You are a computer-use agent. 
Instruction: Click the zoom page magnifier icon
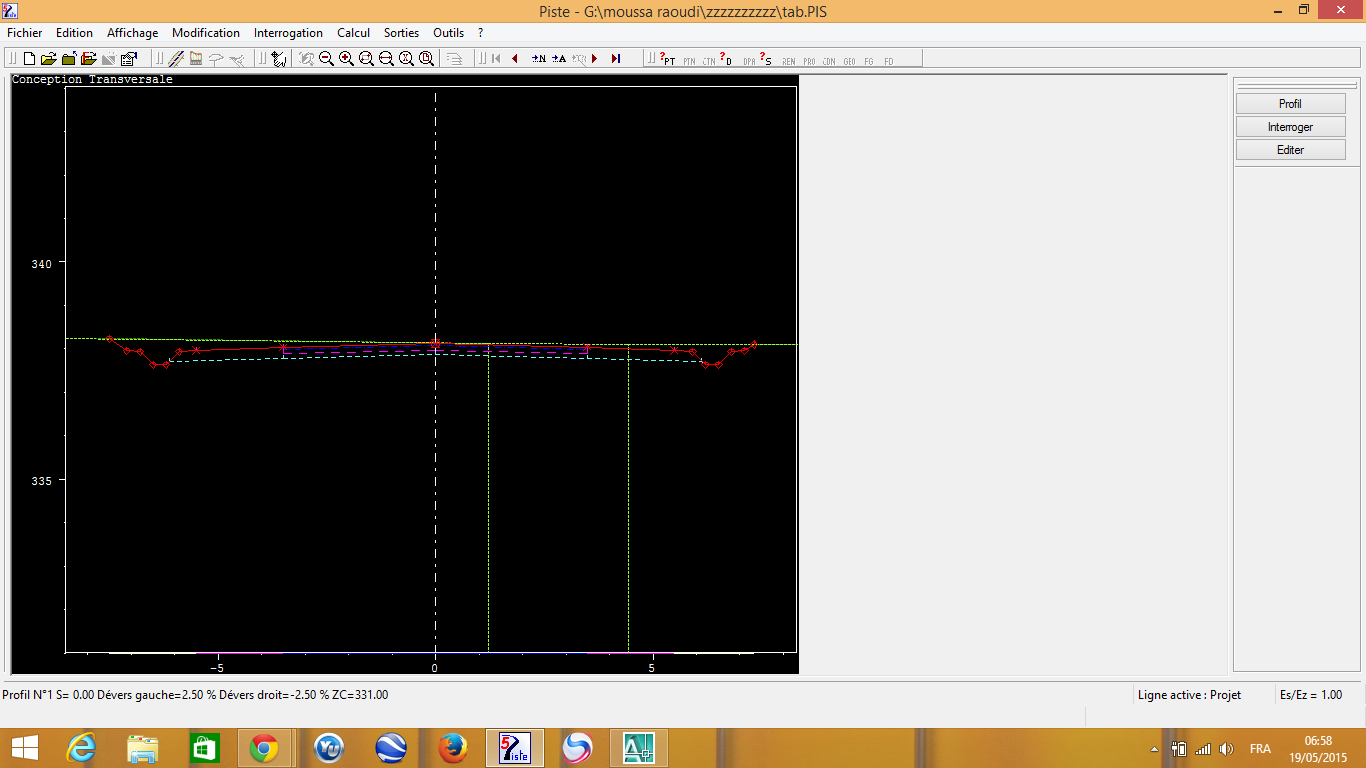(x=426, y=59)
